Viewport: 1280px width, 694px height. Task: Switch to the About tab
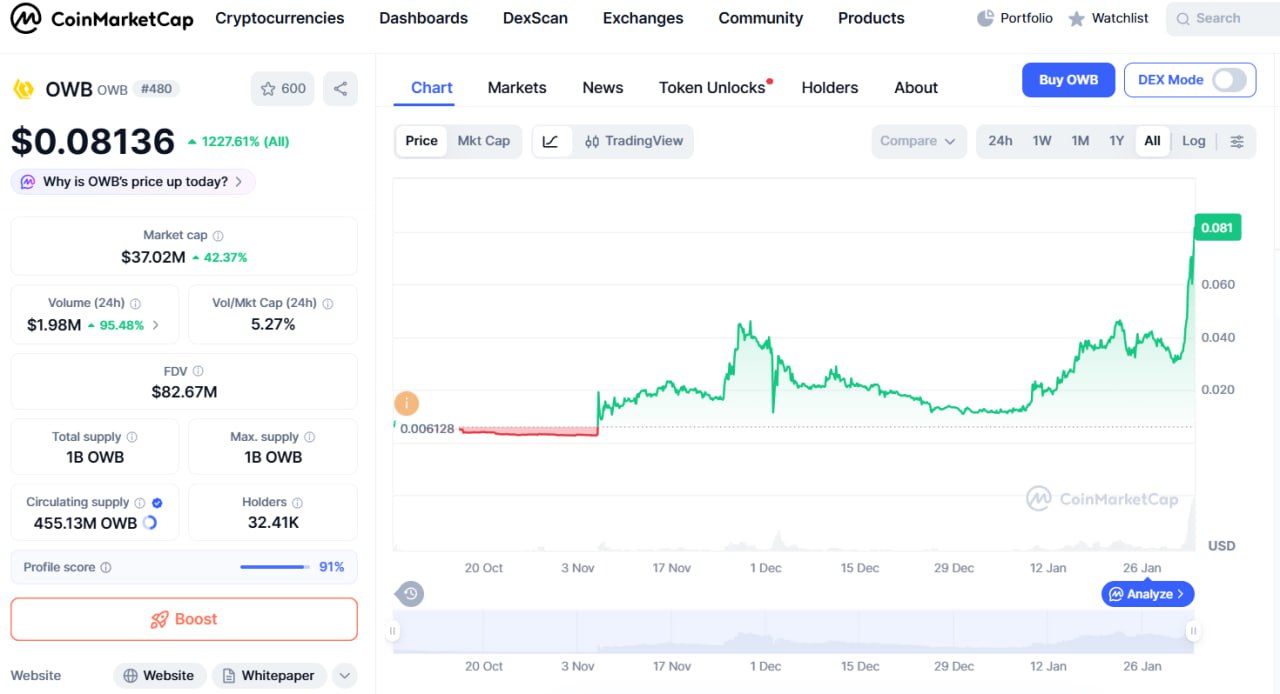pos(916,88)
